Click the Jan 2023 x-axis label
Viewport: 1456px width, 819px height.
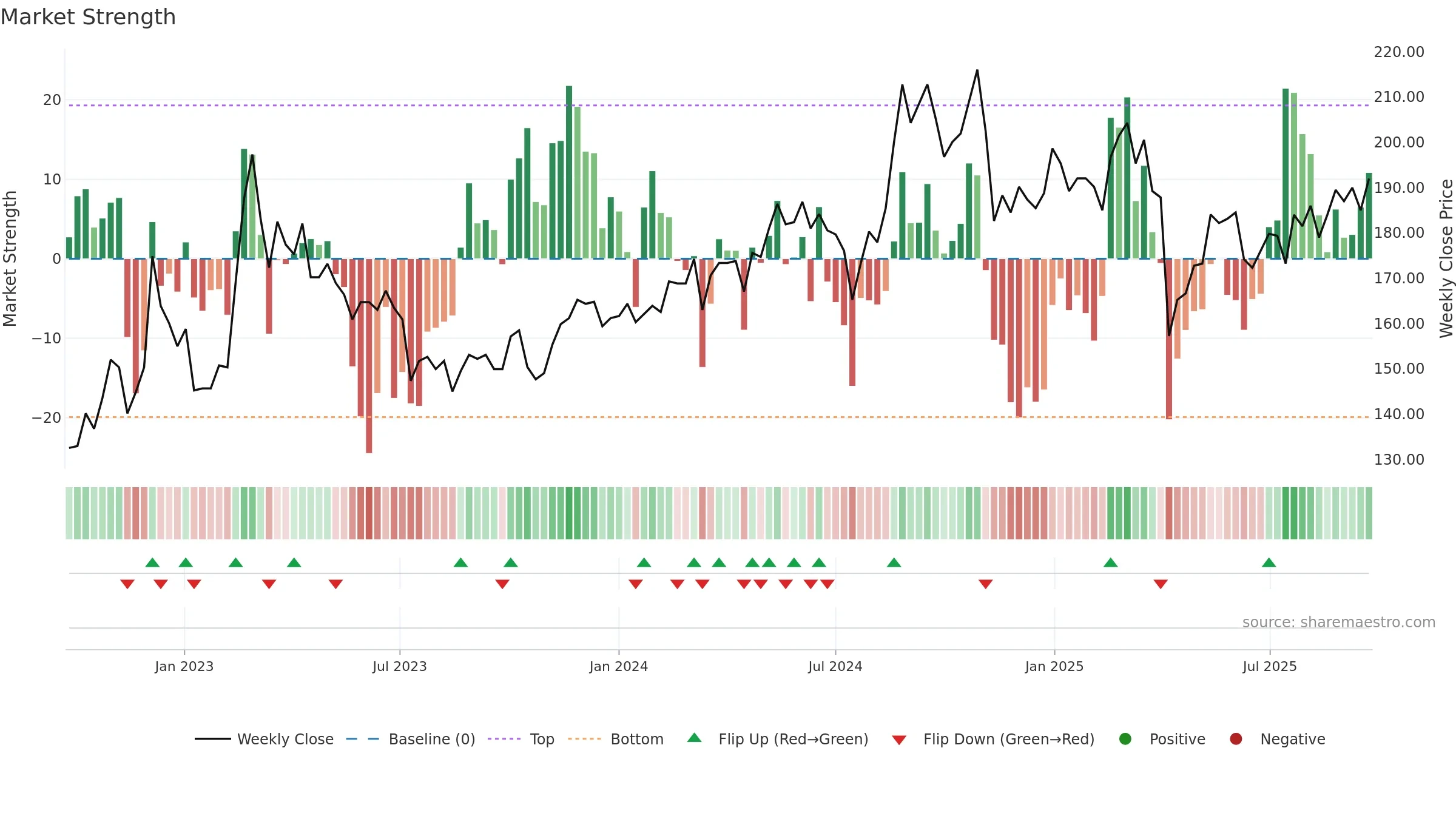click(x=184, y=666)
